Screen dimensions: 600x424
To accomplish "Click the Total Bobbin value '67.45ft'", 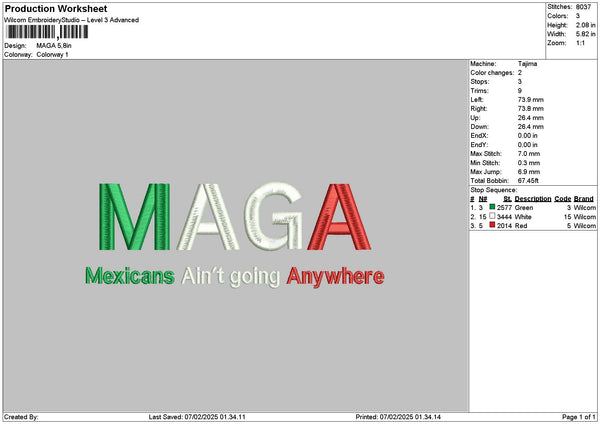I will point(528,181).
